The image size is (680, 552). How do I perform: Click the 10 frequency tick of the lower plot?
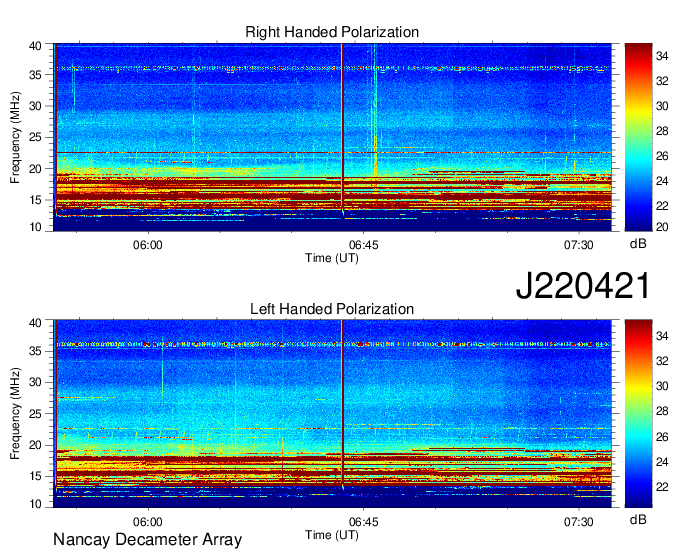click(36, 504)
